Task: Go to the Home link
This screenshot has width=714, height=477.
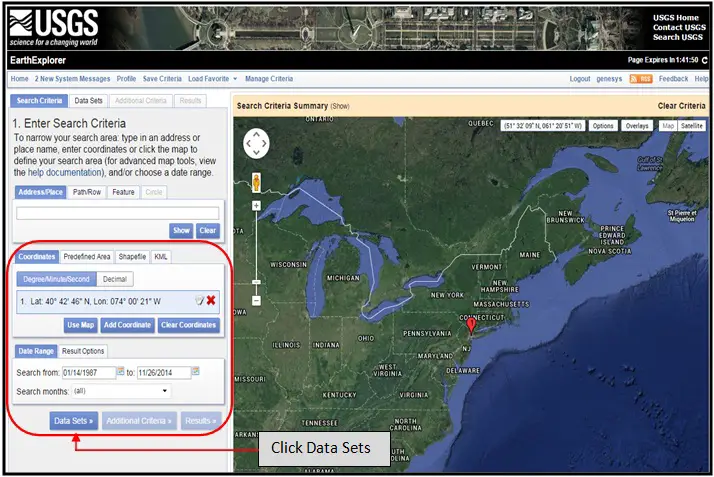Action: [20, 79]
